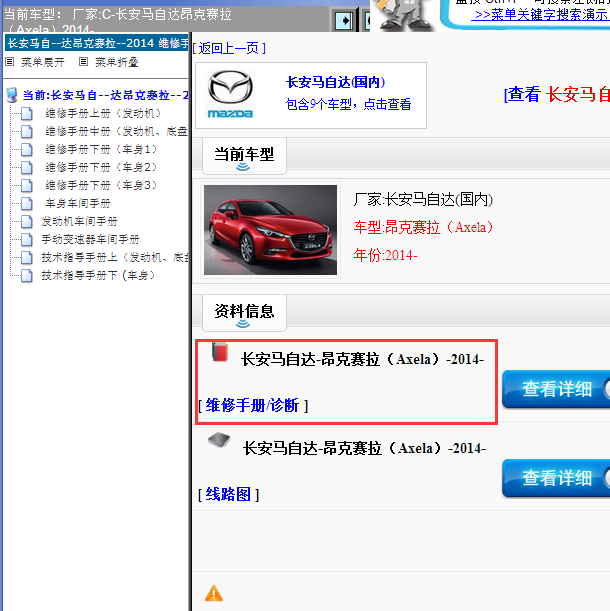Open 技术指导手册上（发动机、底盘 entry

point(115,257)
